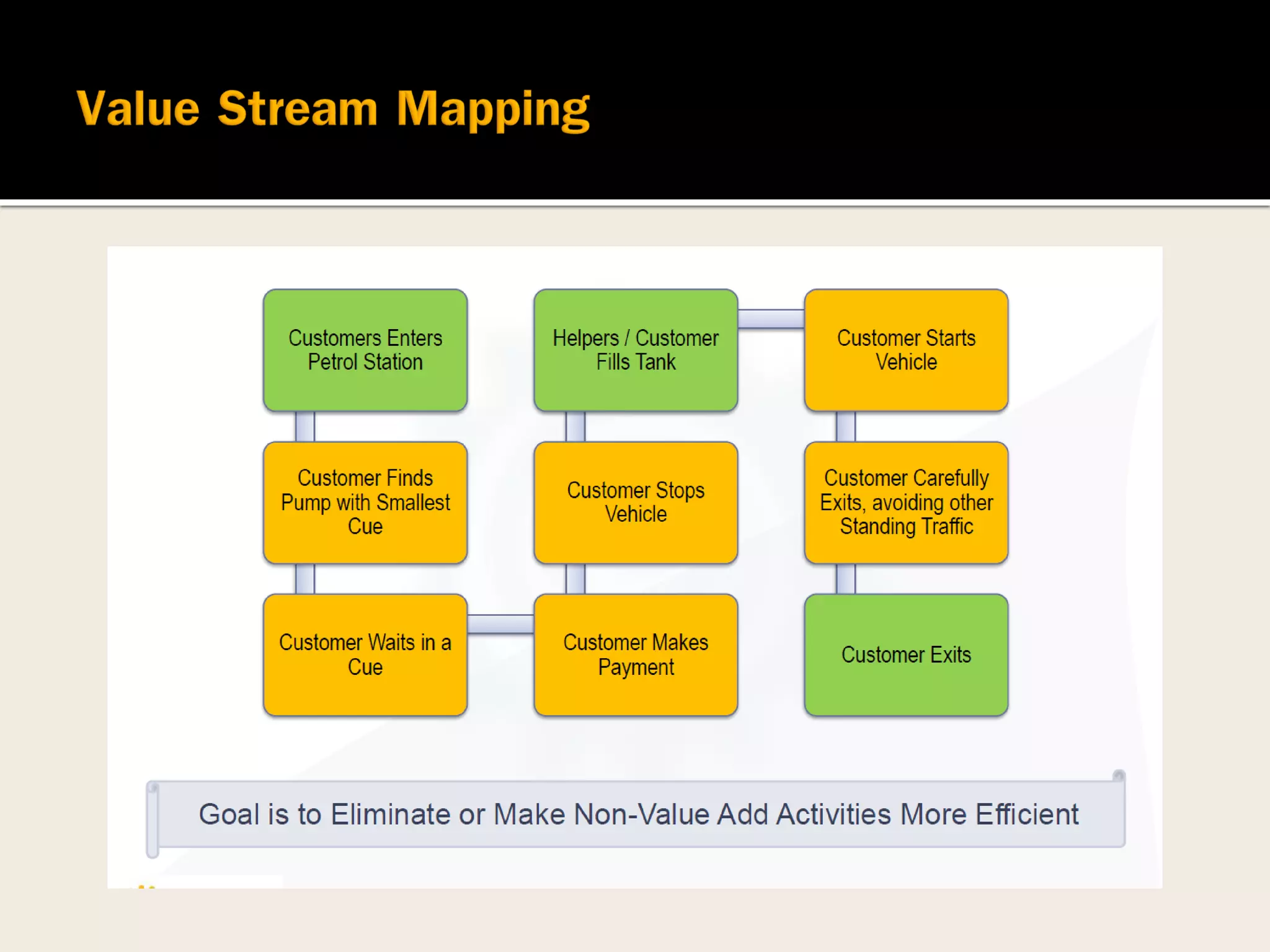Select the Customer Stops Vehicle box
This screenshot has height=952, width=1270.
[636, 502]
